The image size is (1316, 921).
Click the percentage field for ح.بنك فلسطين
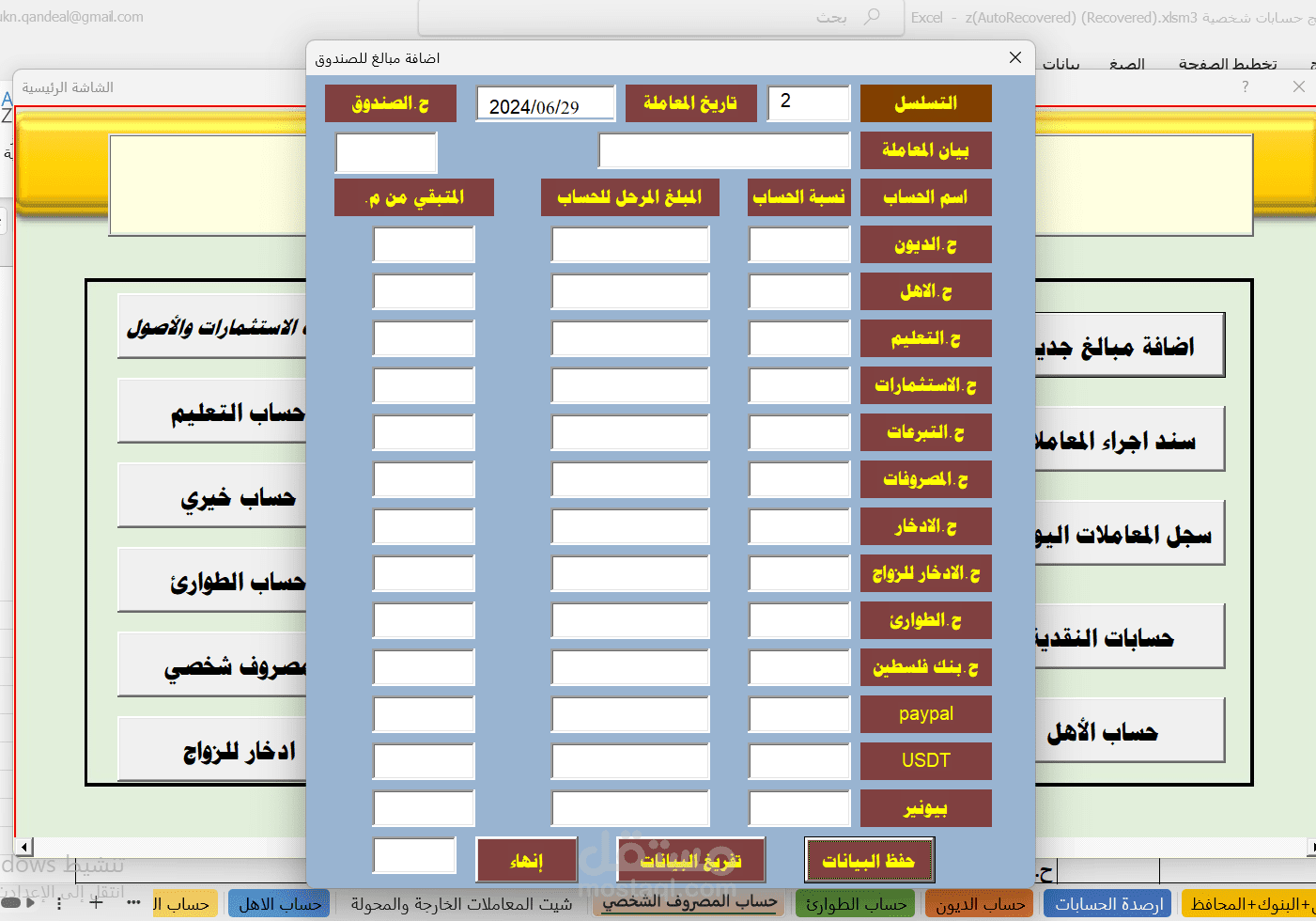(x=799, y=667)
